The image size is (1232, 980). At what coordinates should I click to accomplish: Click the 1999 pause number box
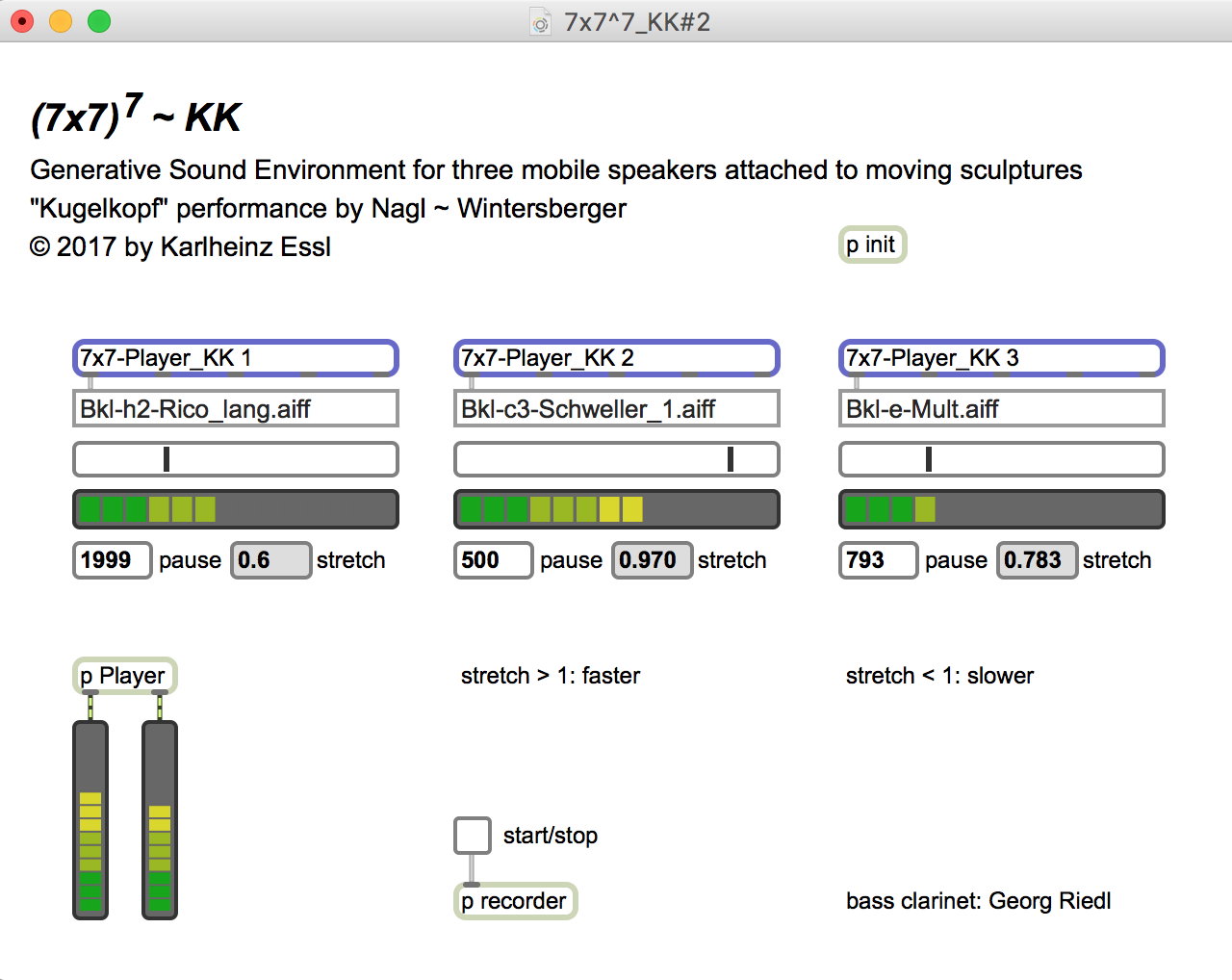[112, 560]
